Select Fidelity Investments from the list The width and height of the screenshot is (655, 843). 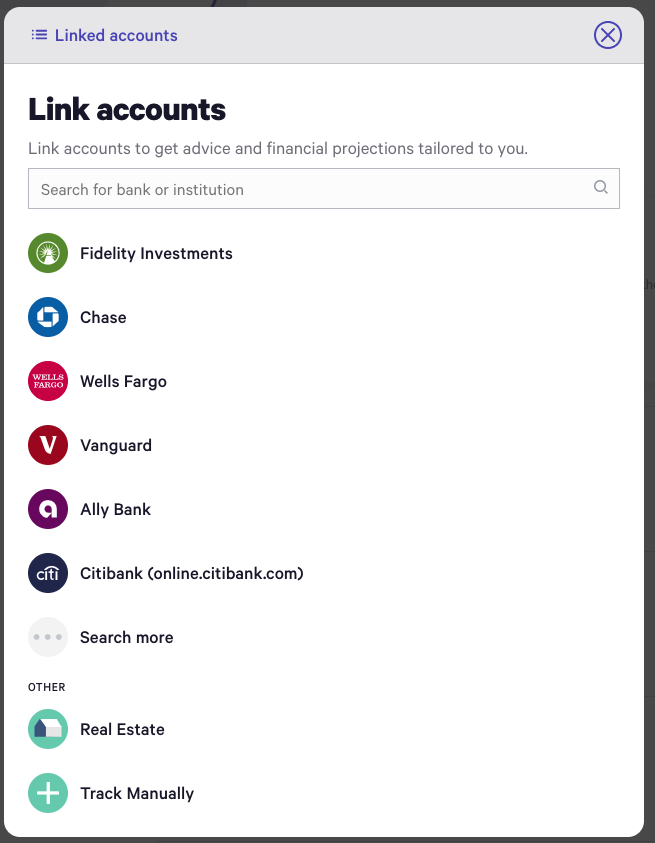point(156,253)
